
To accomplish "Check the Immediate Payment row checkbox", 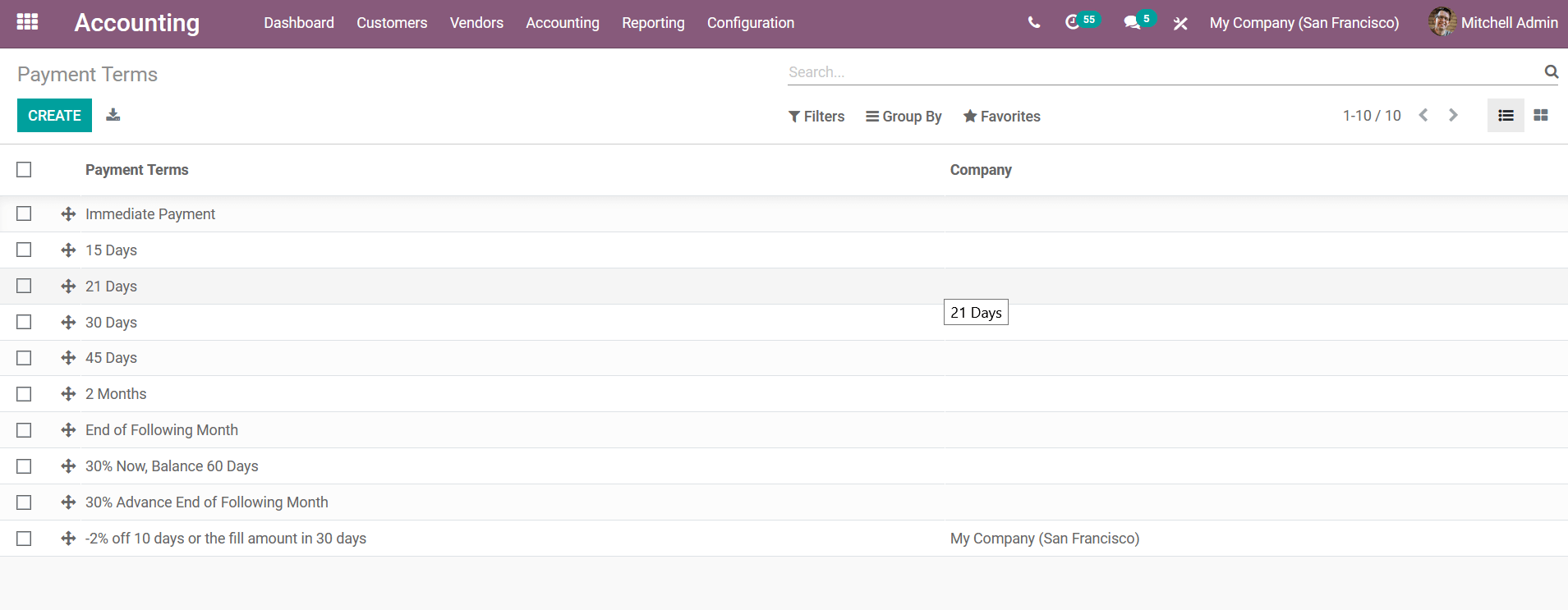I will 24,213.
